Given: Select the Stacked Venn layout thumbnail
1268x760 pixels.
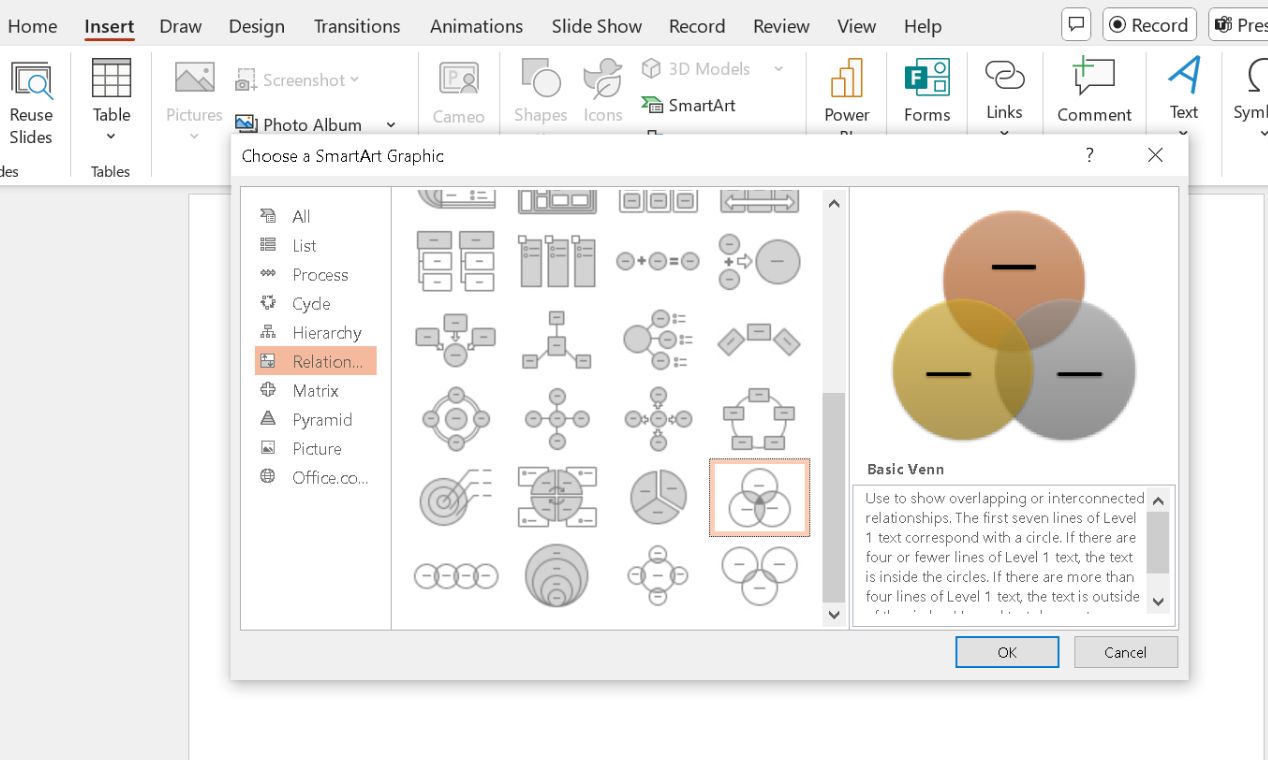Looking at the screenshot, I should tap(557, 576).
